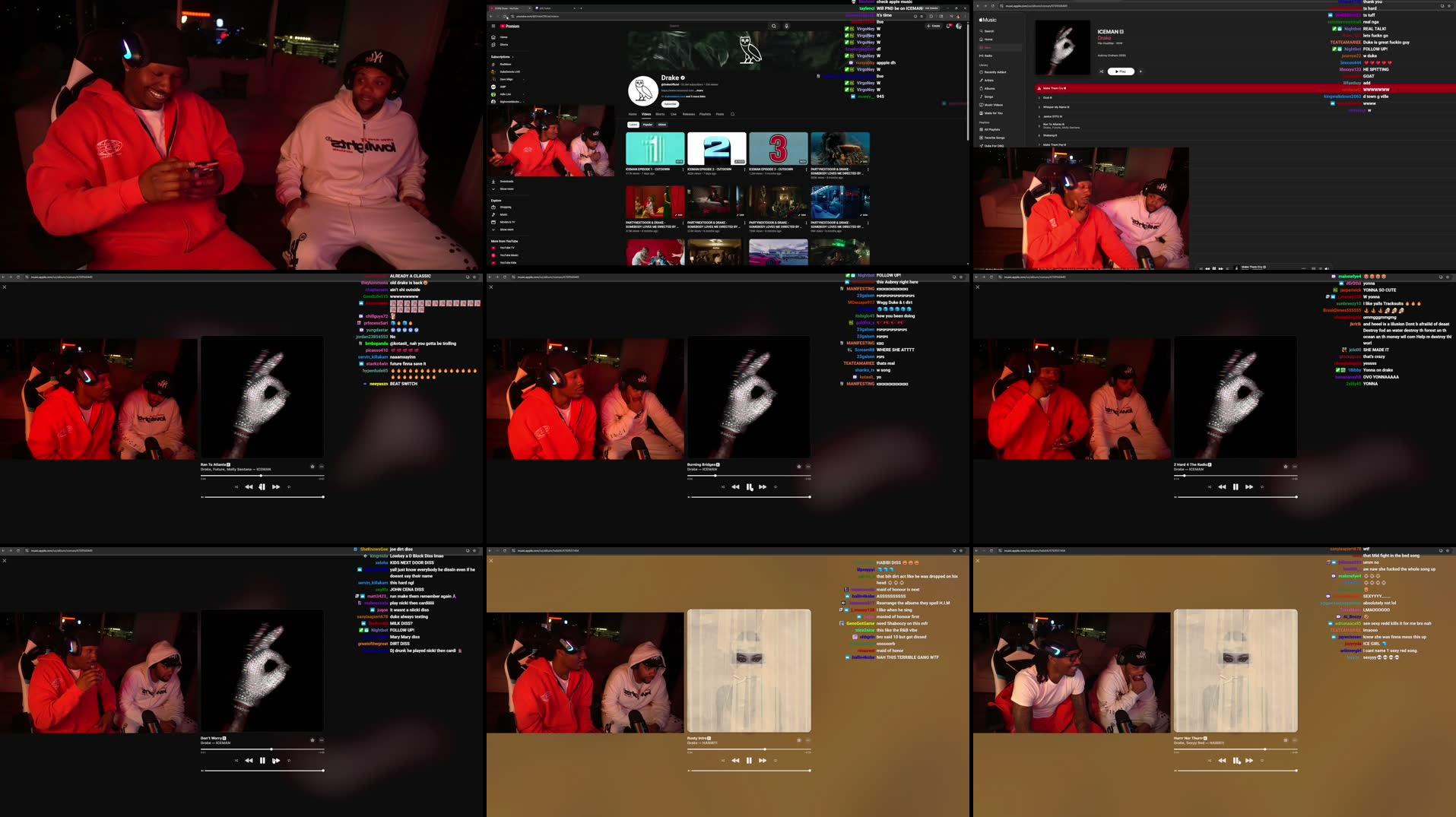This screenshot has width=1456, height=817.
Task: Seek on Hurrr Nor Thurrr progress bar
Action: coord(1236,749)
